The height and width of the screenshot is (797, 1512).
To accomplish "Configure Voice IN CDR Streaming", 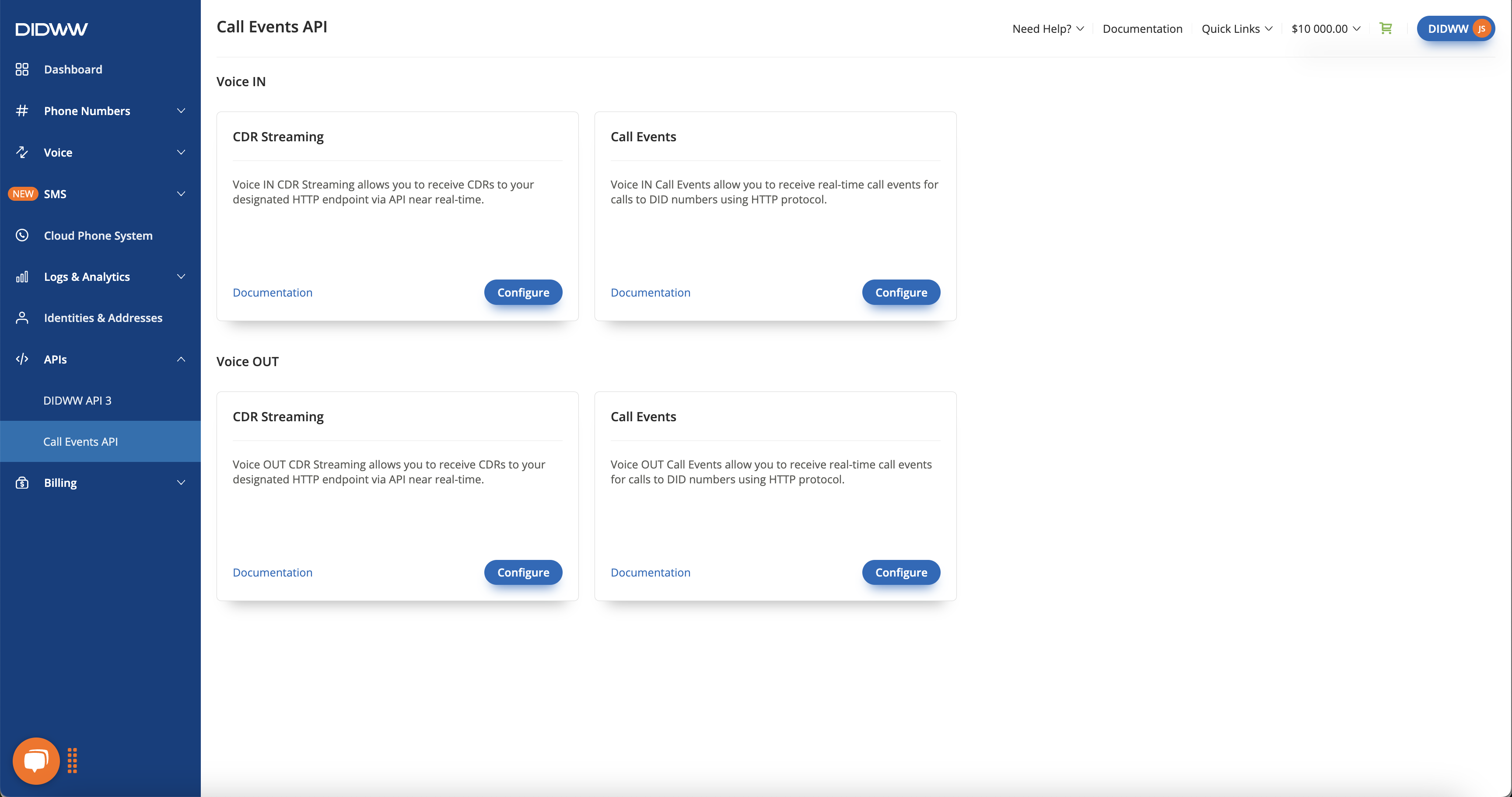I will [523, 292].
